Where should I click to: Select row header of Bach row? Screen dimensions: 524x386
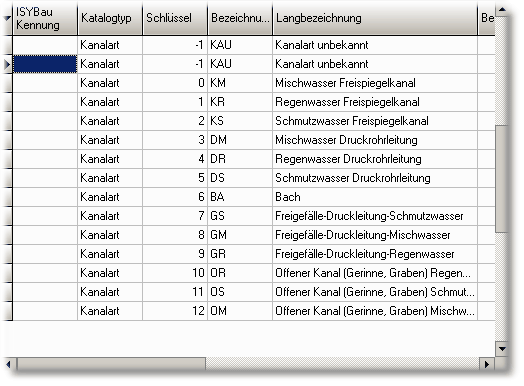[x=7, y=197]
